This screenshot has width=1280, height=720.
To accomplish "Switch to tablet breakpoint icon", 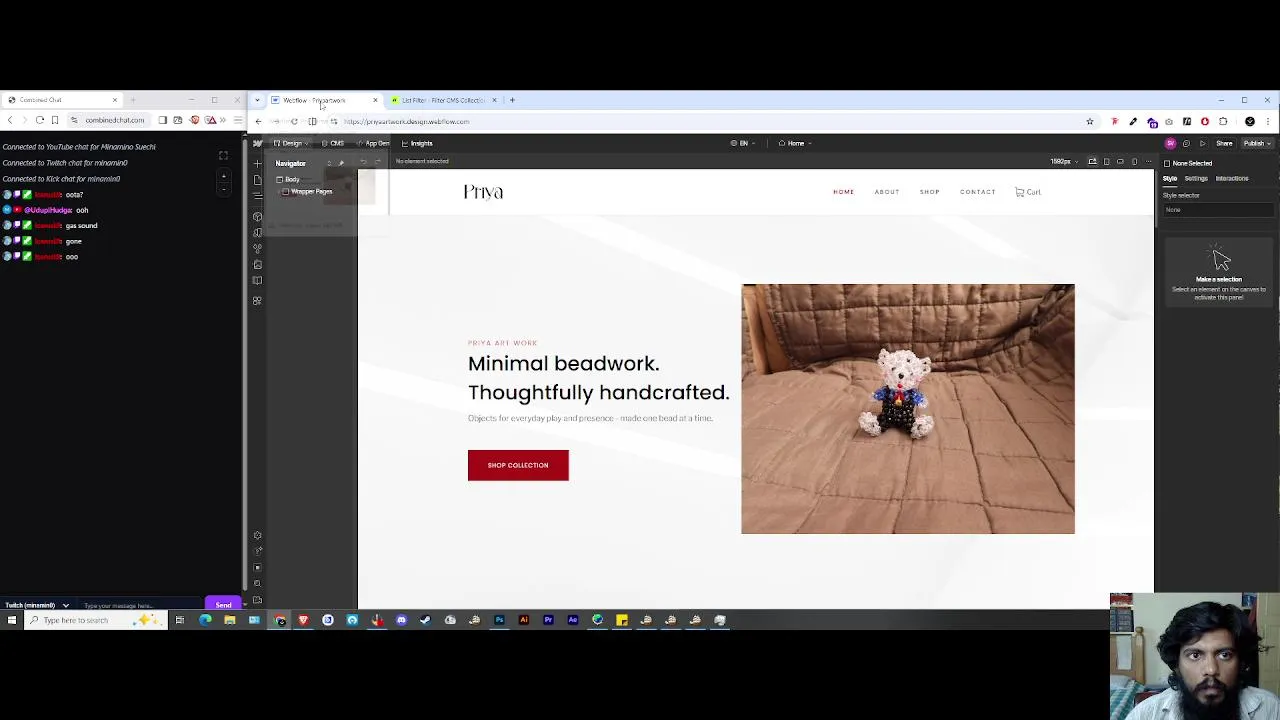I will coord(1106,162).
